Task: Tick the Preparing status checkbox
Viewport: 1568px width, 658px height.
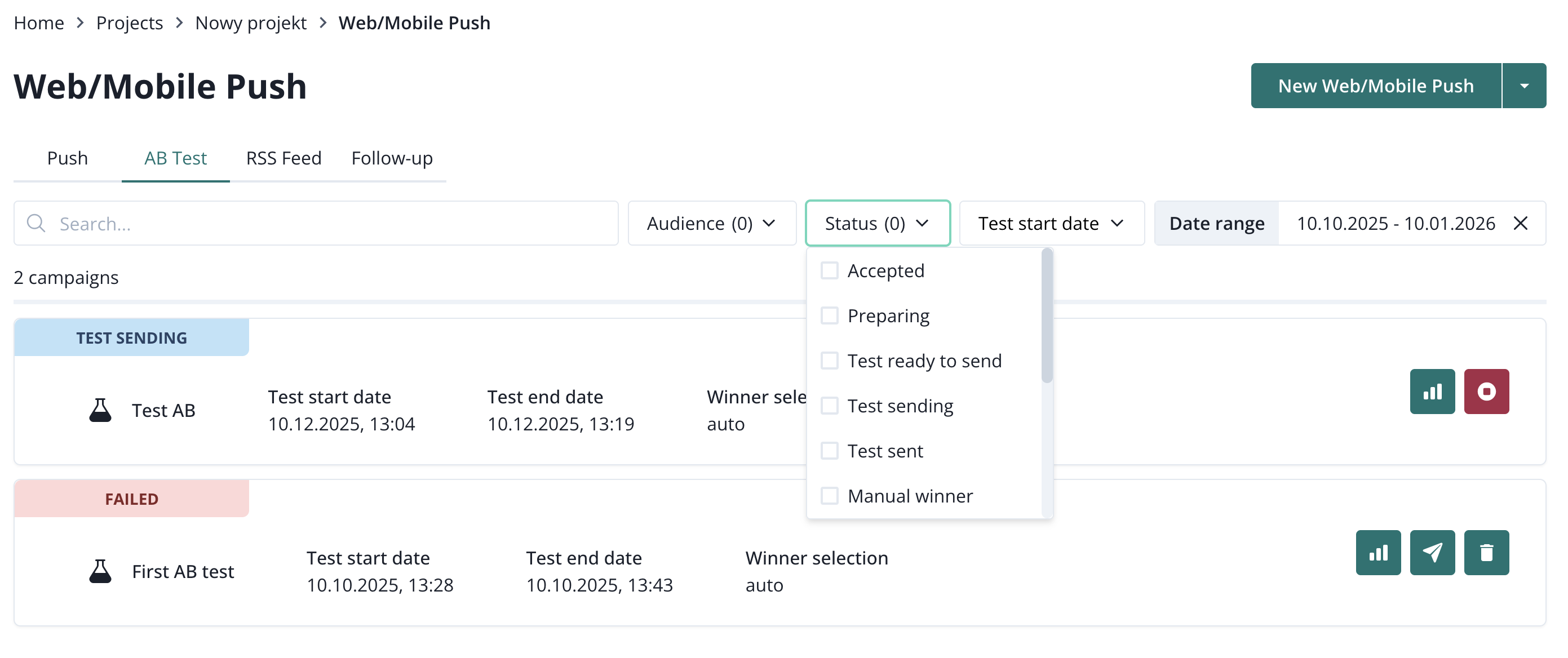Action: pos(829,315)
